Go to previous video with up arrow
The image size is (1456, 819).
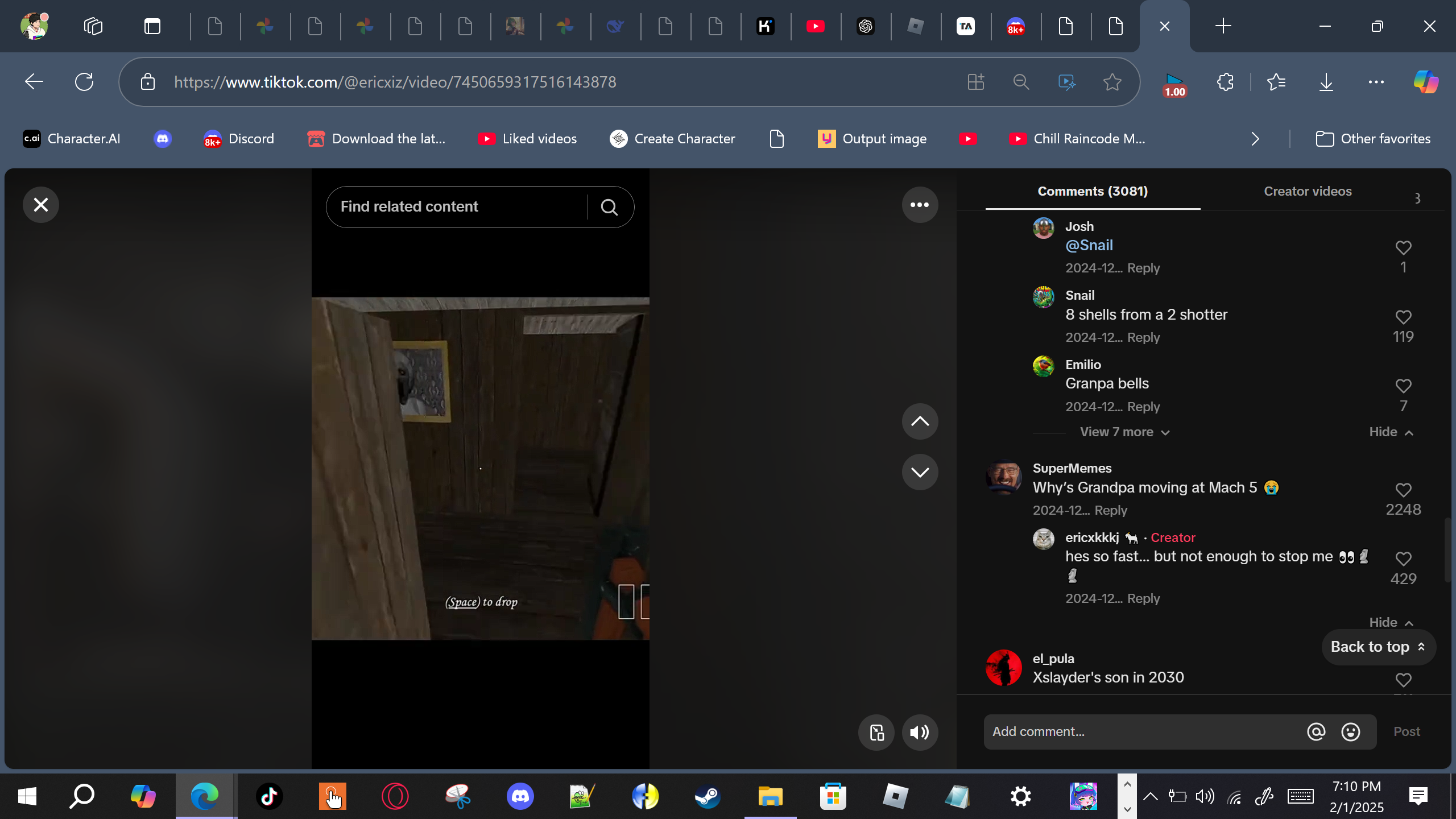tap(920, 421)
